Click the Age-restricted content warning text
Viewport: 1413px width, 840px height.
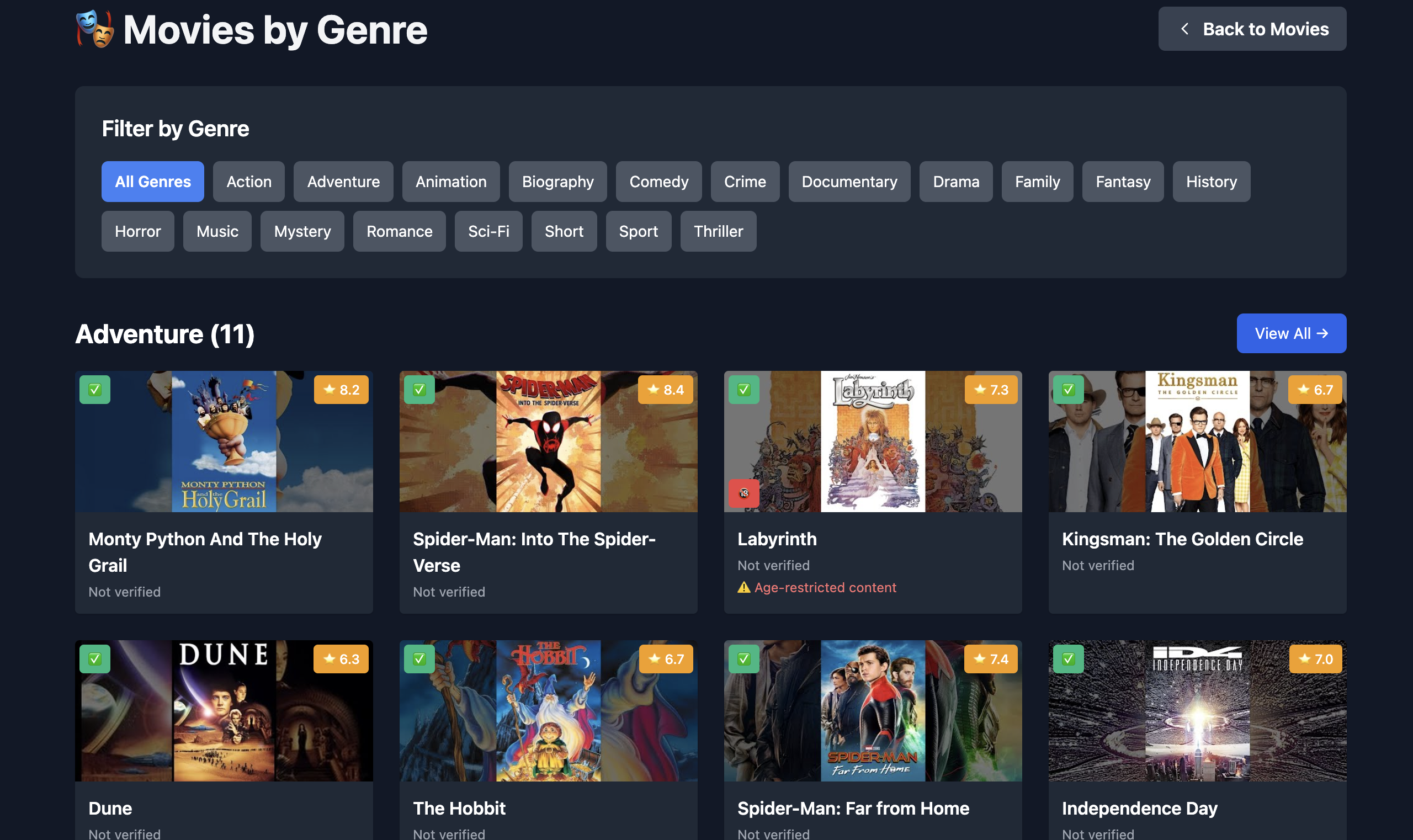pos(825,588)
